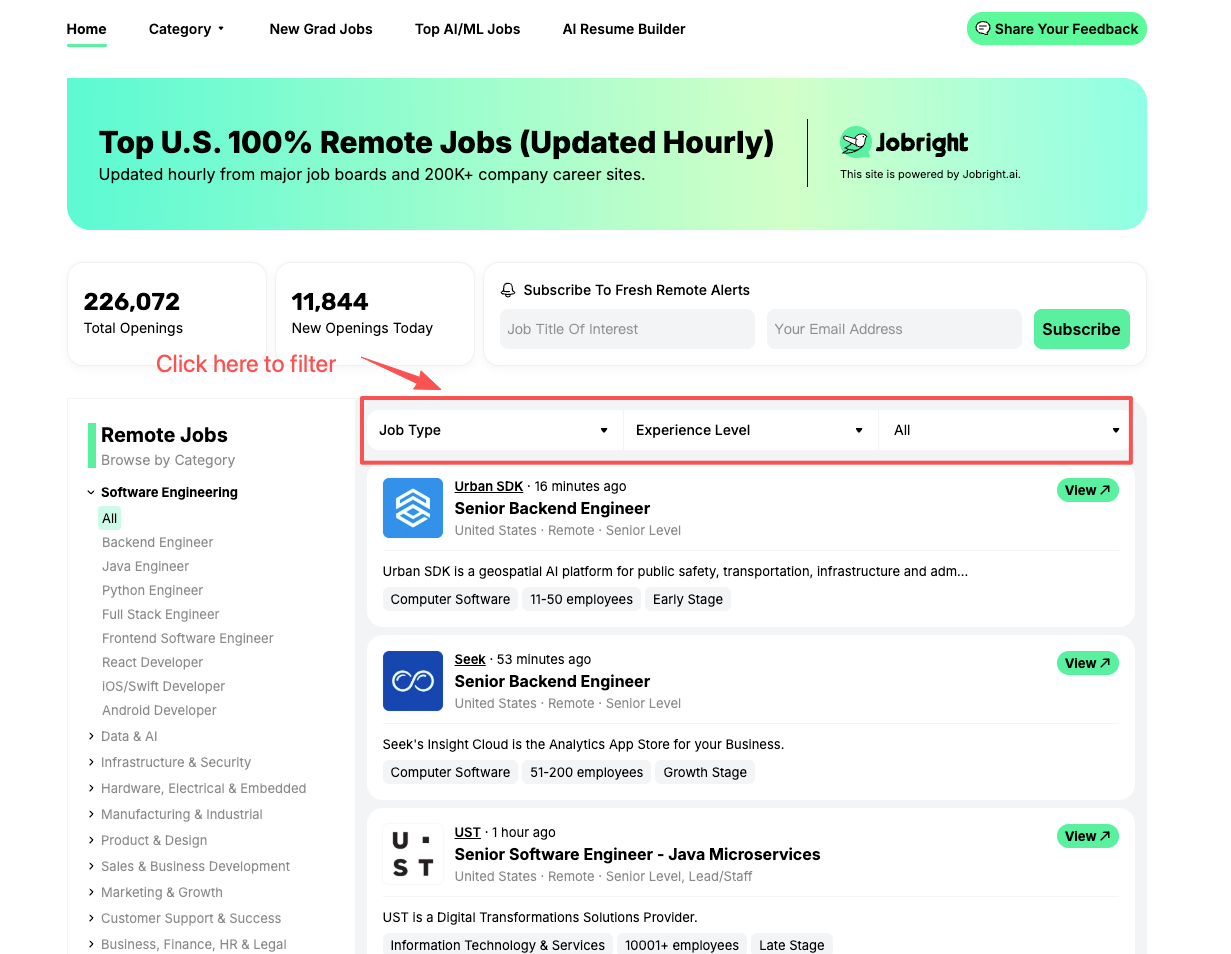Open the AI Resume Builder page
This screenshot has height=954, width=1231.
coord(623,29)
